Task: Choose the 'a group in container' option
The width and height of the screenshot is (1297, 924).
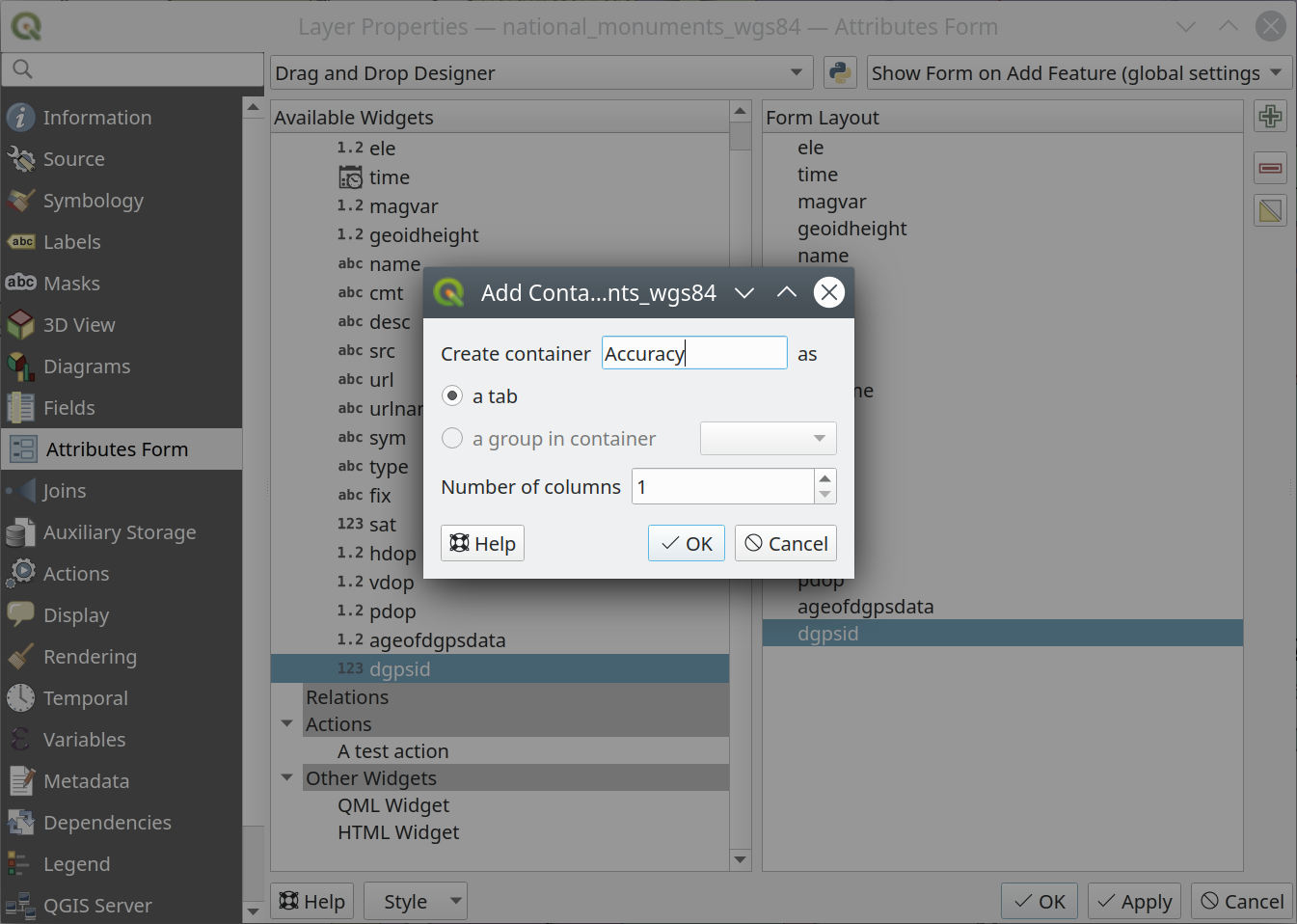Action: coord(452,438)
